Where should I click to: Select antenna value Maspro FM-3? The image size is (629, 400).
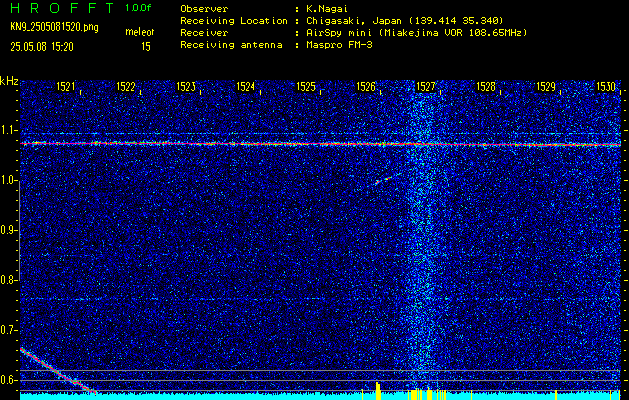(340, 45)
